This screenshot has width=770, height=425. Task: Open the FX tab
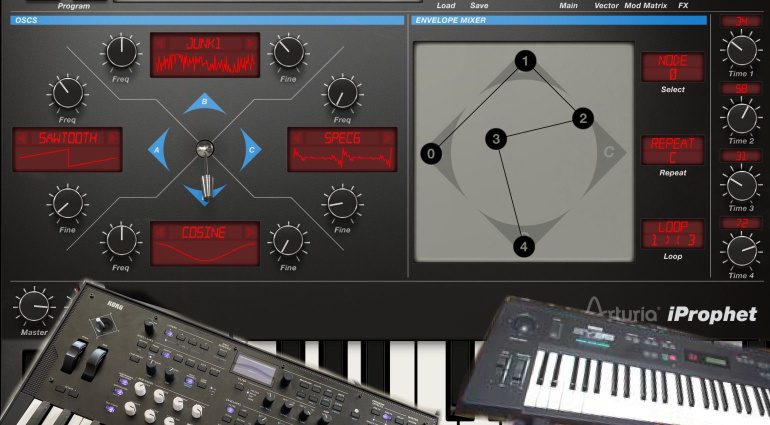click(683, 6)
